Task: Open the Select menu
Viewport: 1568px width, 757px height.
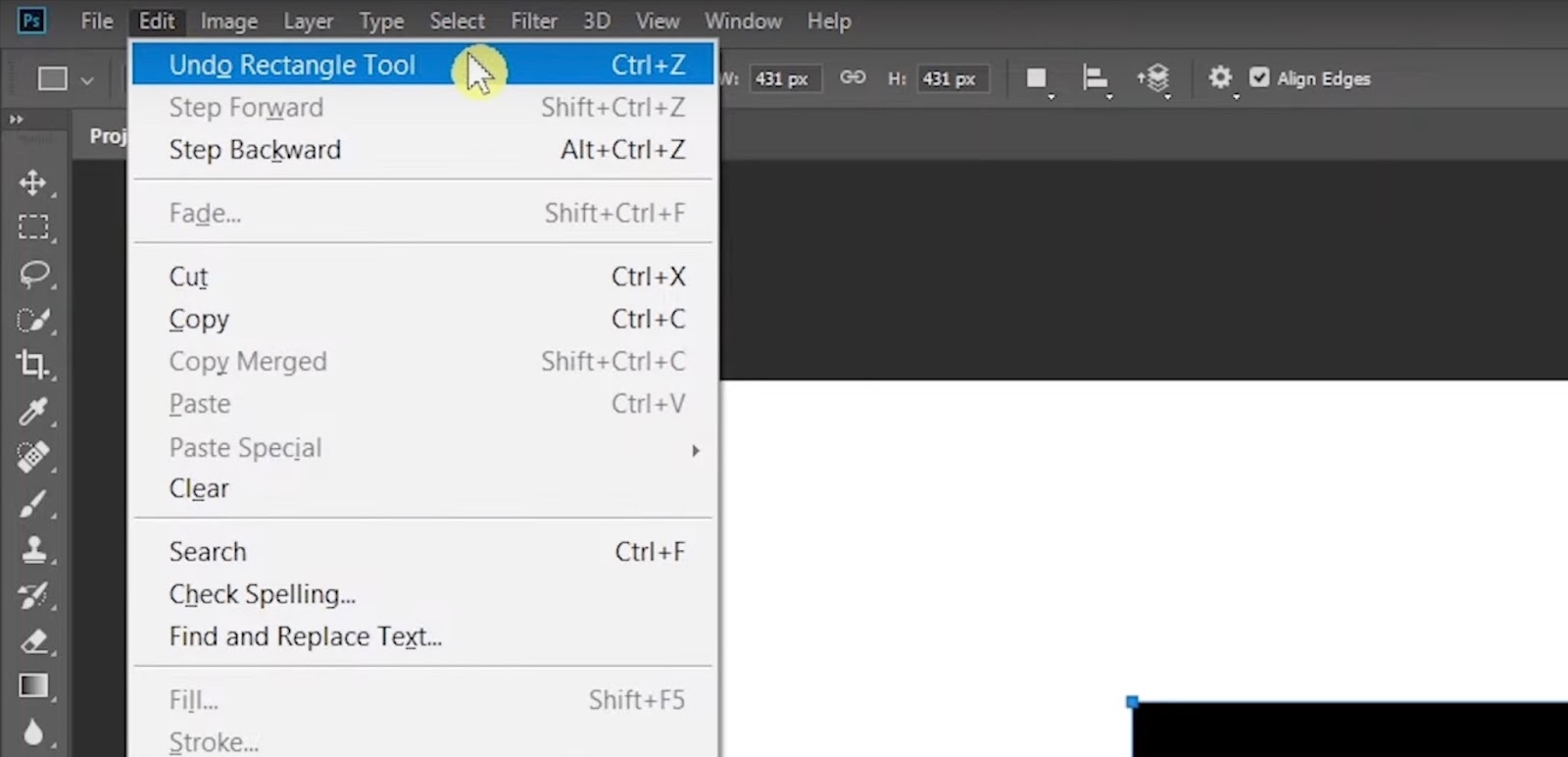Action: click(457, 21)
